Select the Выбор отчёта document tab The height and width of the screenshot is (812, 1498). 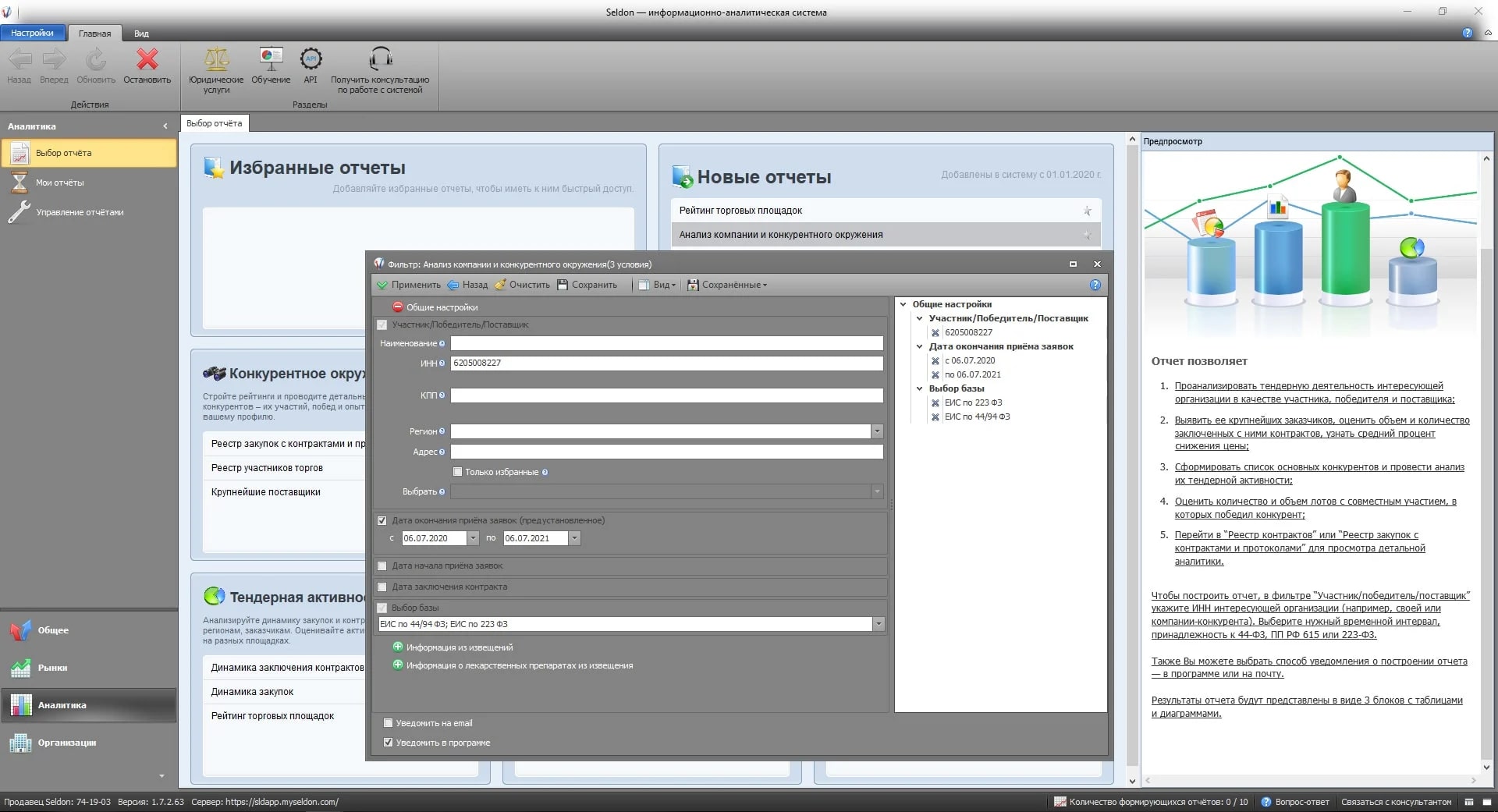(x=215, y=123)
